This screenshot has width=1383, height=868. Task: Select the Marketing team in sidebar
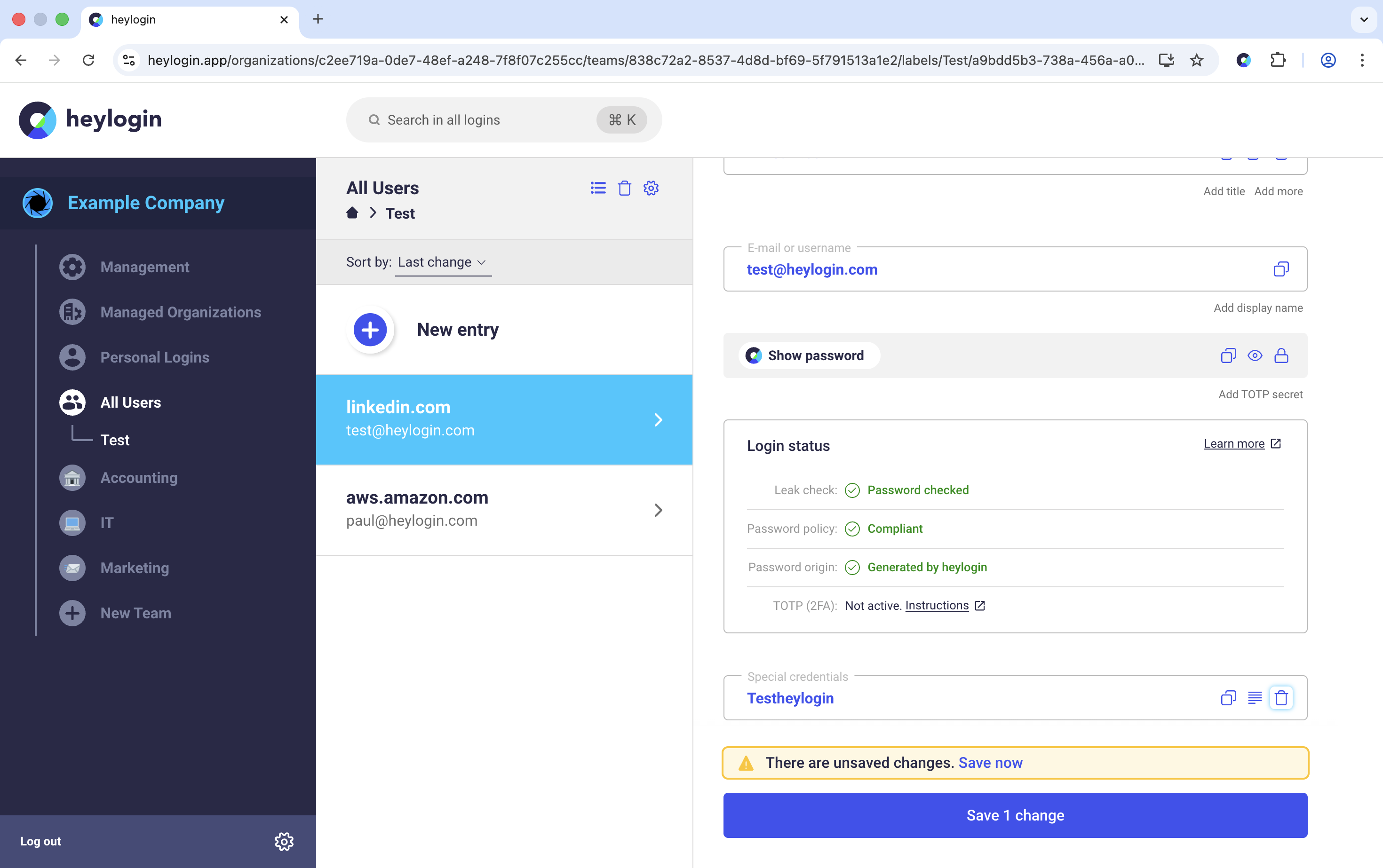135,568
